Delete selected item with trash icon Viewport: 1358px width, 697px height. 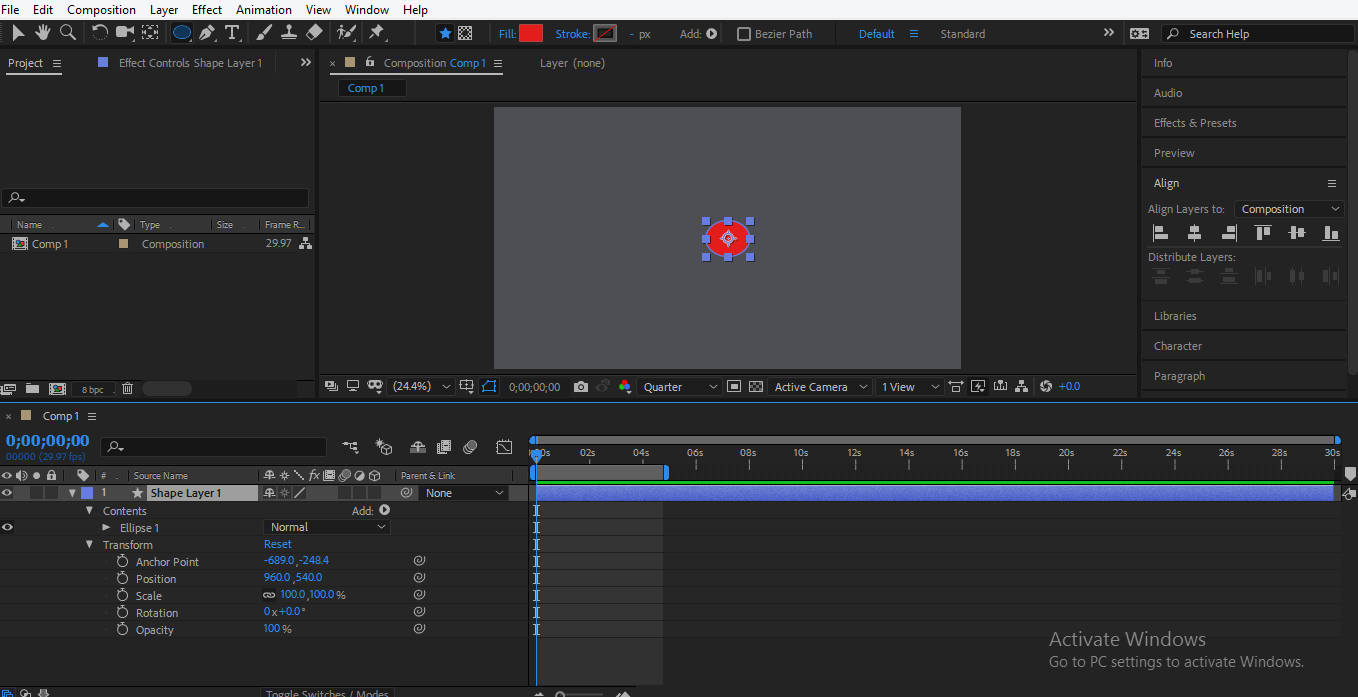[127, 389]
